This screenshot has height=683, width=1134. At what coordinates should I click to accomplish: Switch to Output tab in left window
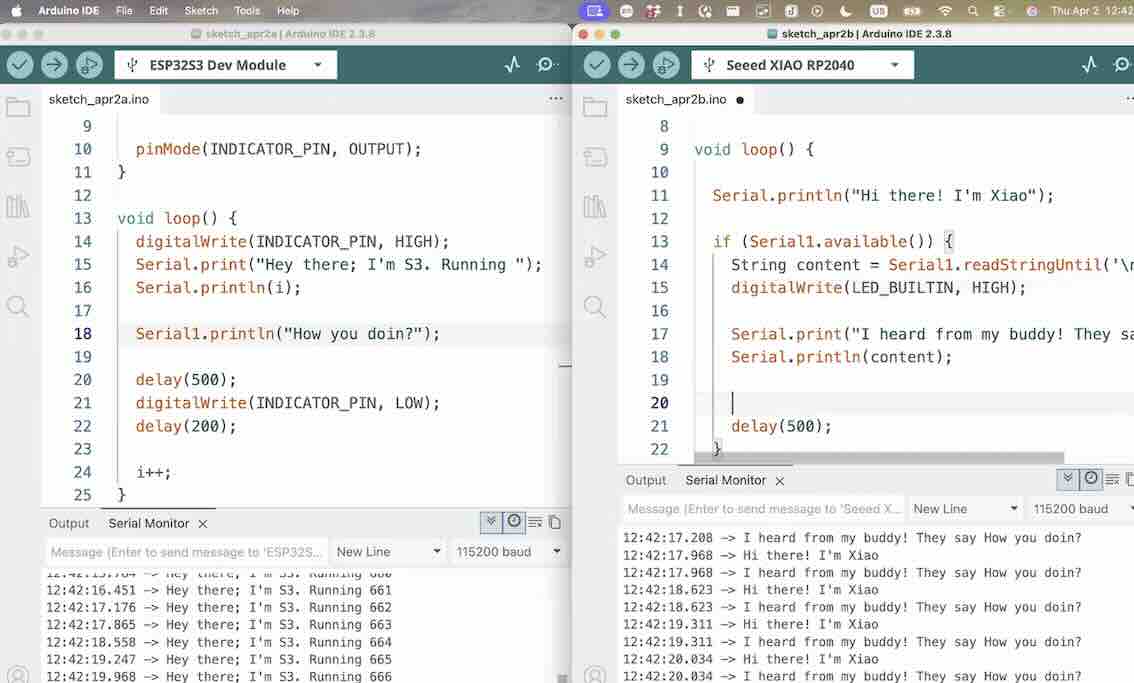pyautogui.click(x=69, y=523)
